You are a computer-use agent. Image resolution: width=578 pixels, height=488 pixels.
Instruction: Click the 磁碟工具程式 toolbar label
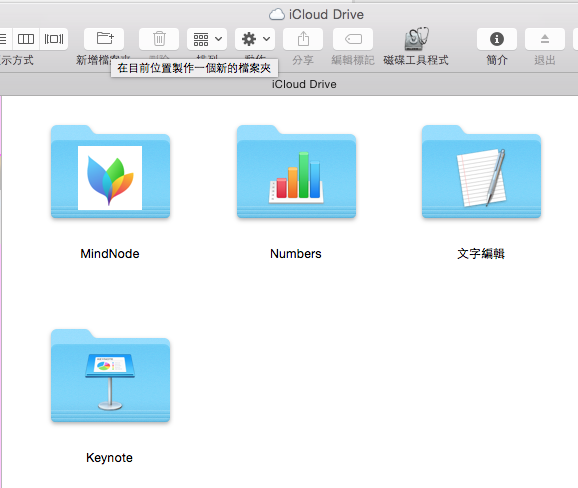click(416, 60)
